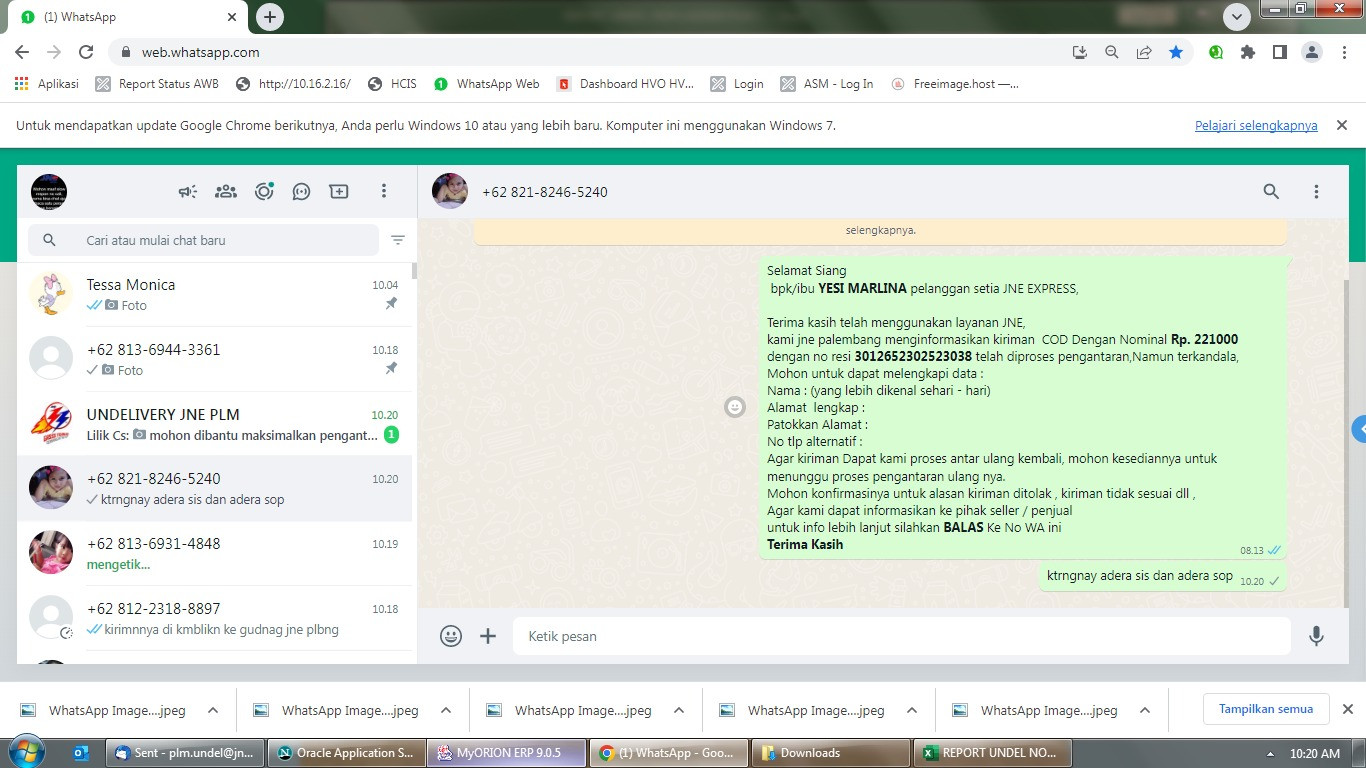Open HCIS bookmark
1366x768 pixels.
(393, 84)
